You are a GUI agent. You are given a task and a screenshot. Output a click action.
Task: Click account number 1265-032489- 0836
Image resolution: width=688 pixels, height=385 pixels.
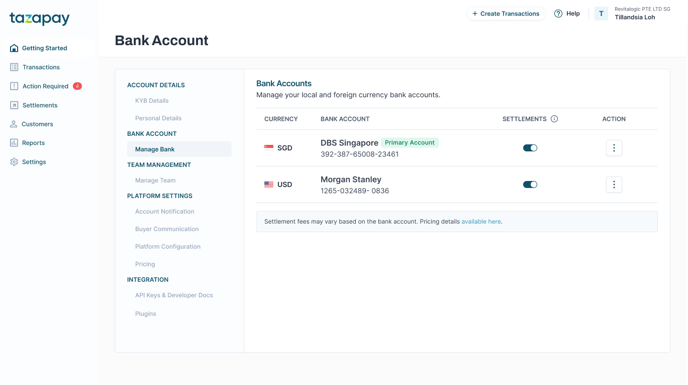(x=355, y=191)
